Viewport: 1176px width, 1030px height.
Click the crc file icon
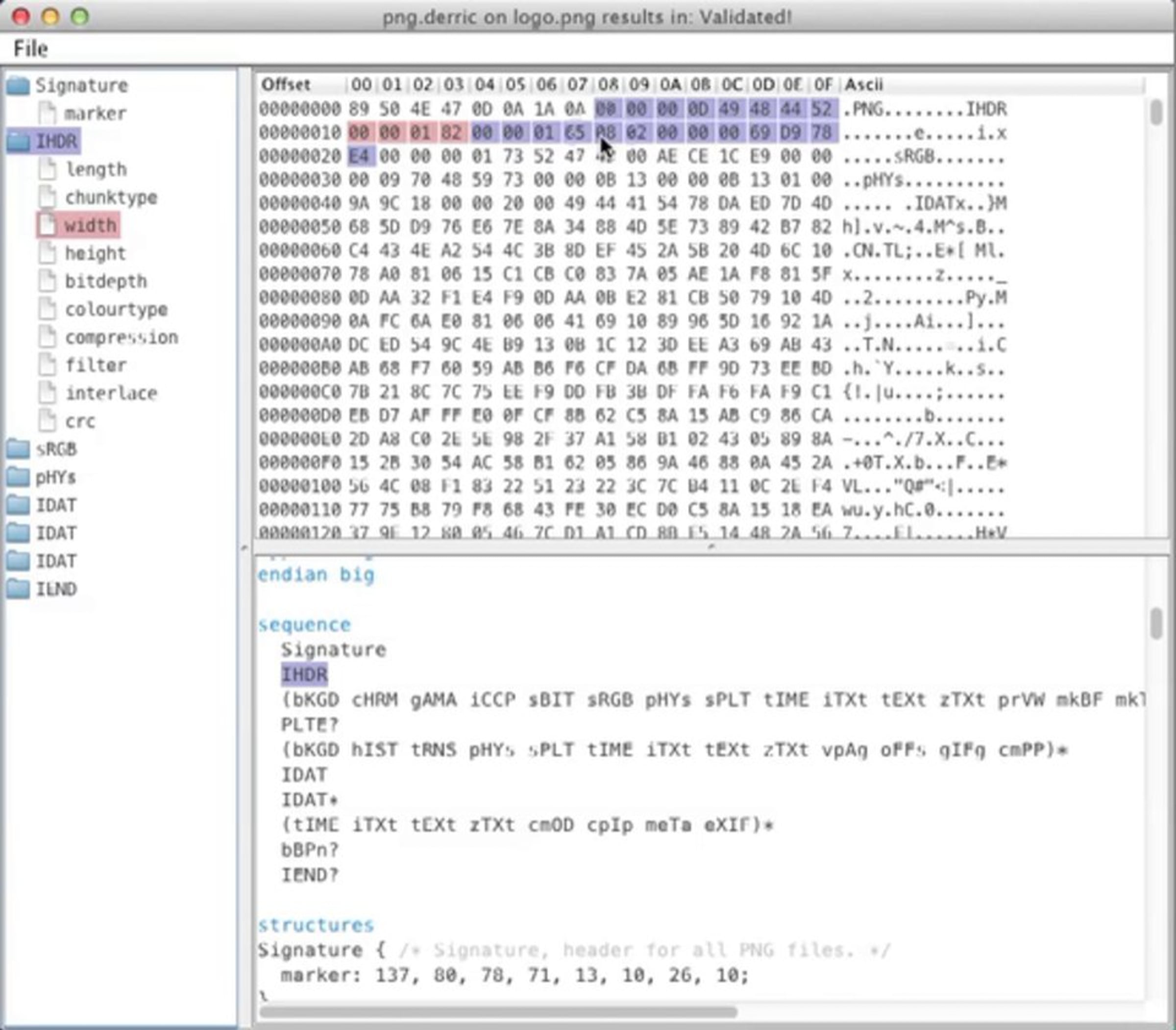point(48,421)
